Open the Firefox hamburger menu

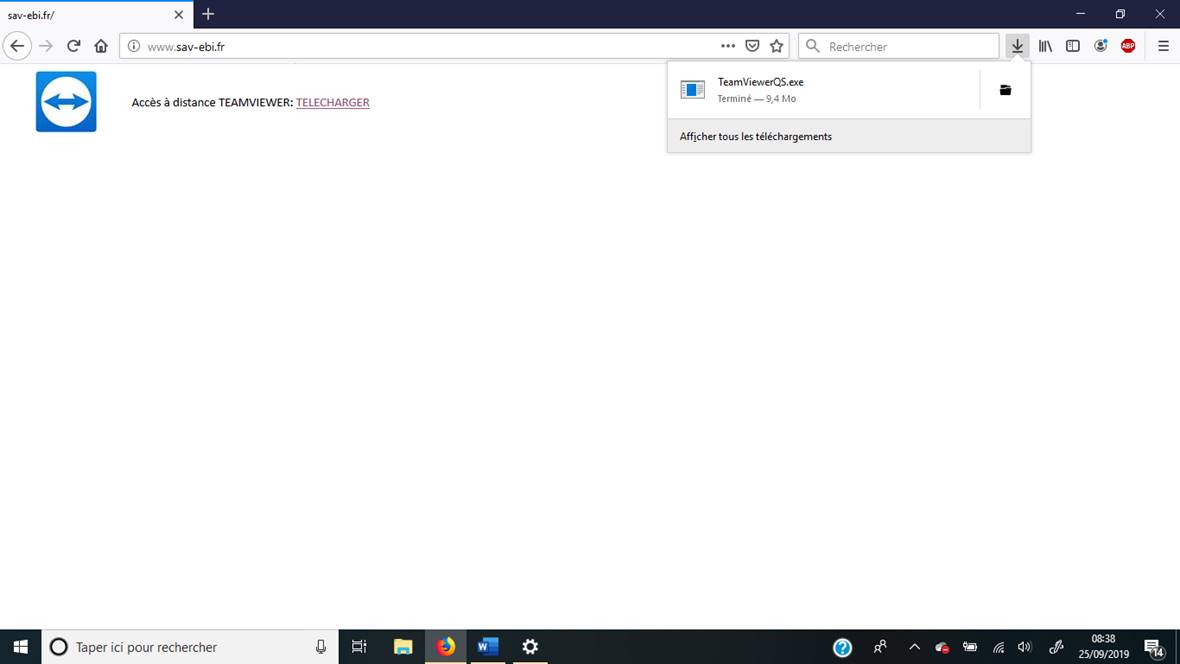[1163, 46]
